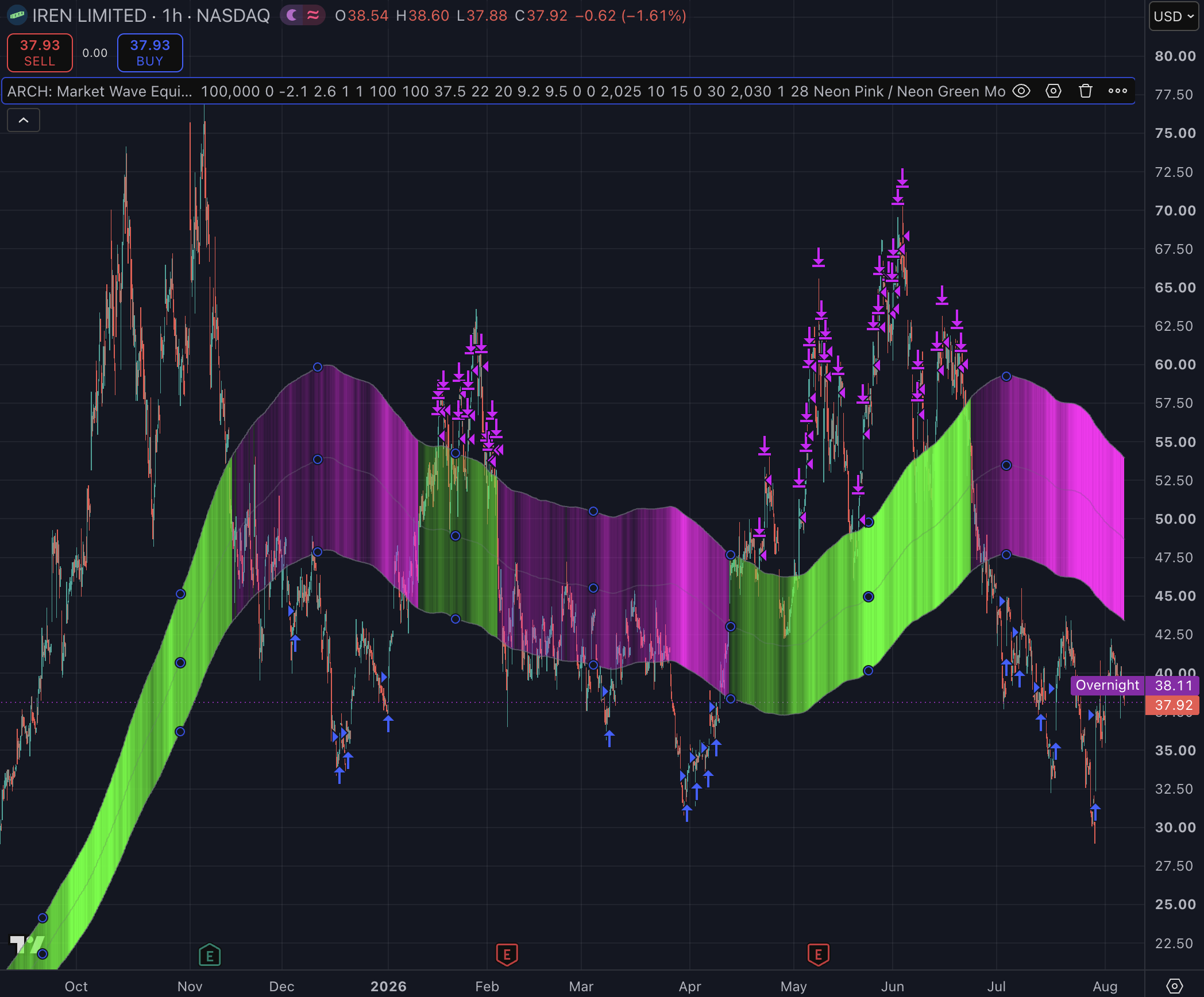This screenshot has height=997, width=1204.
Task: Open ARCH indicator settings icon
Action: [x=1053, y=91]
